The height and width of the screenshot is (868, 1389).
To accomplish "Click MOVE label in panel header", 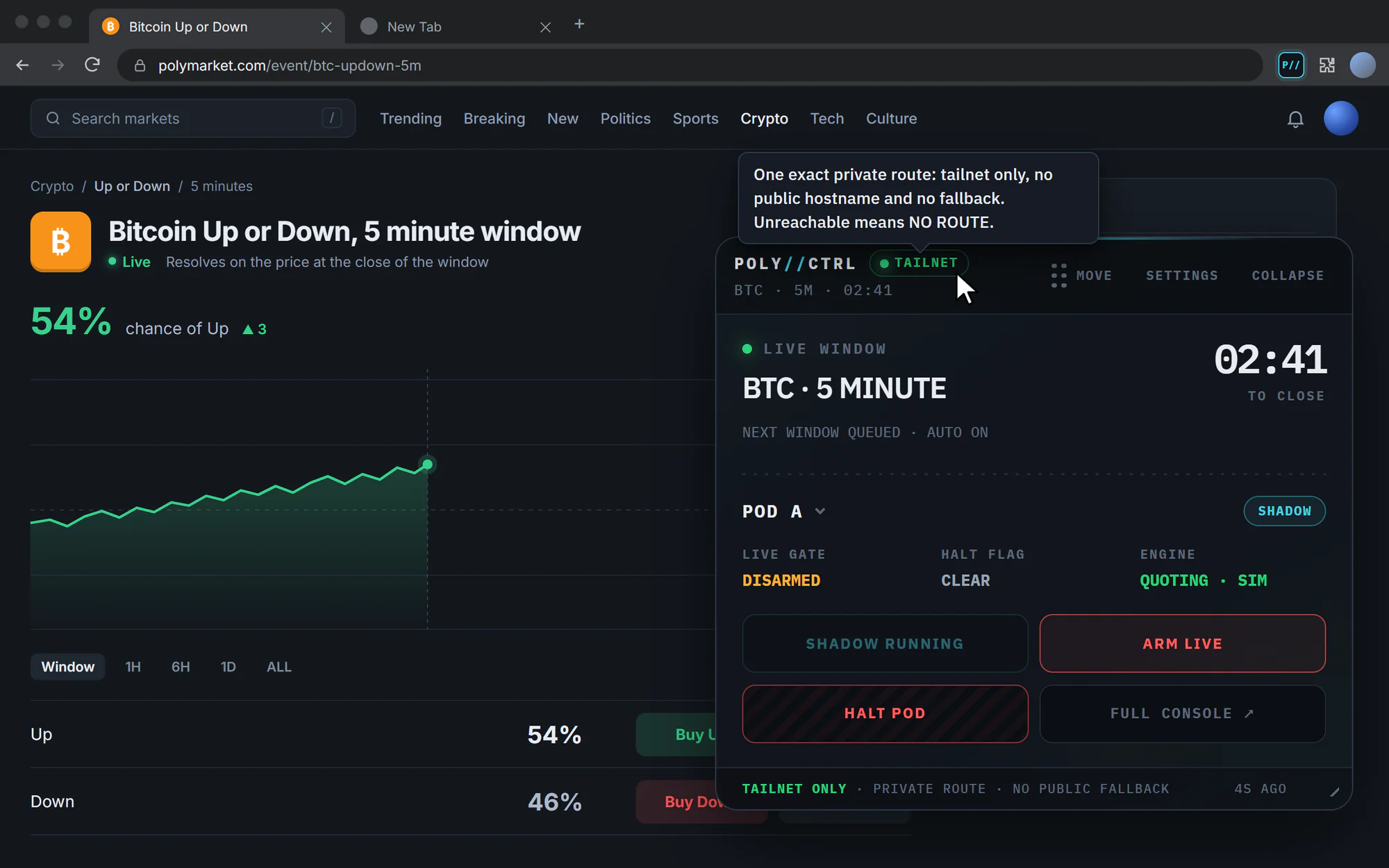I will tap(1094, 276).
